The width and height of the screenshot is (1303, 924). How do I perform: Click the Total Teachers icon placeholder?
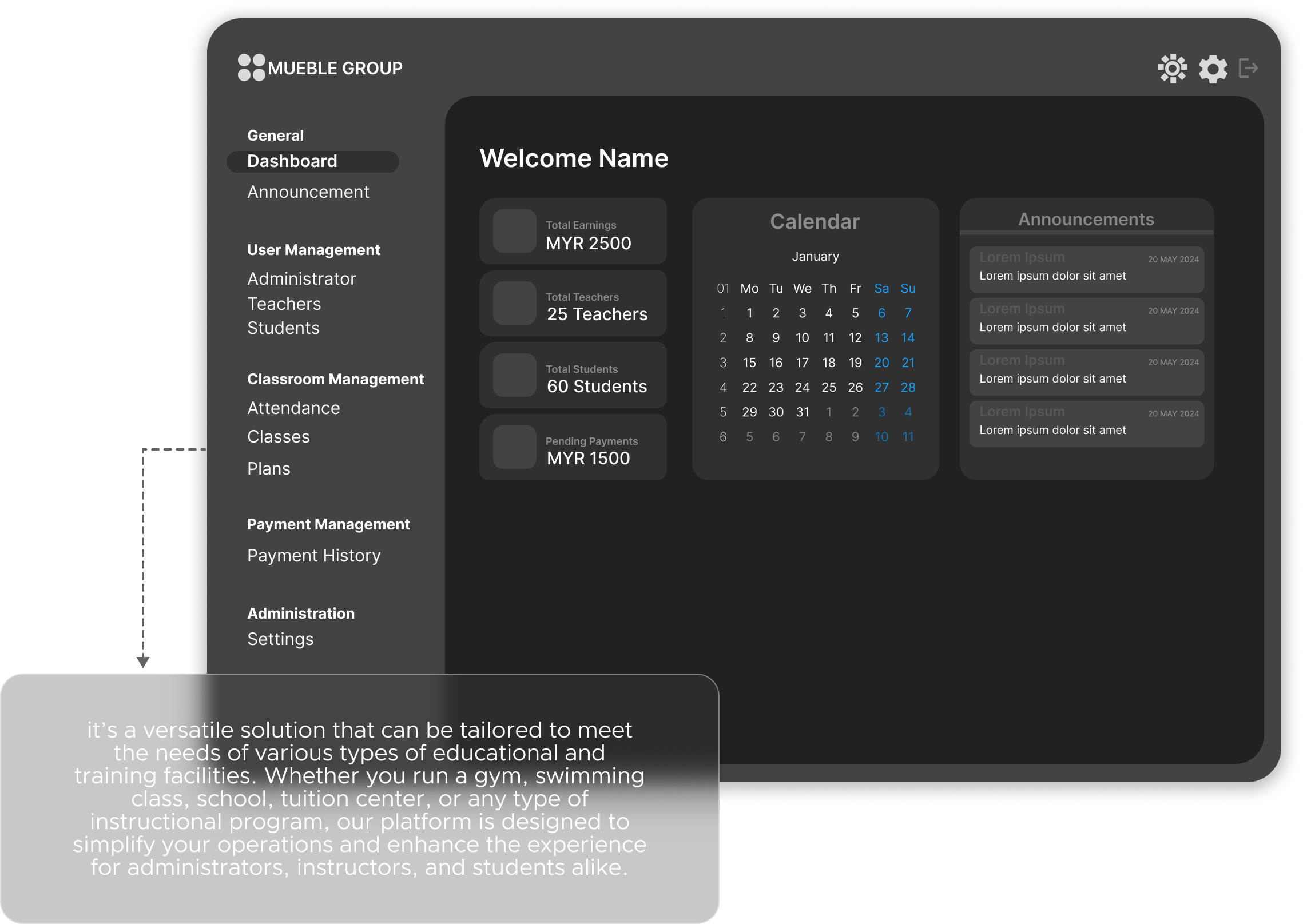[x=514, y=303]
